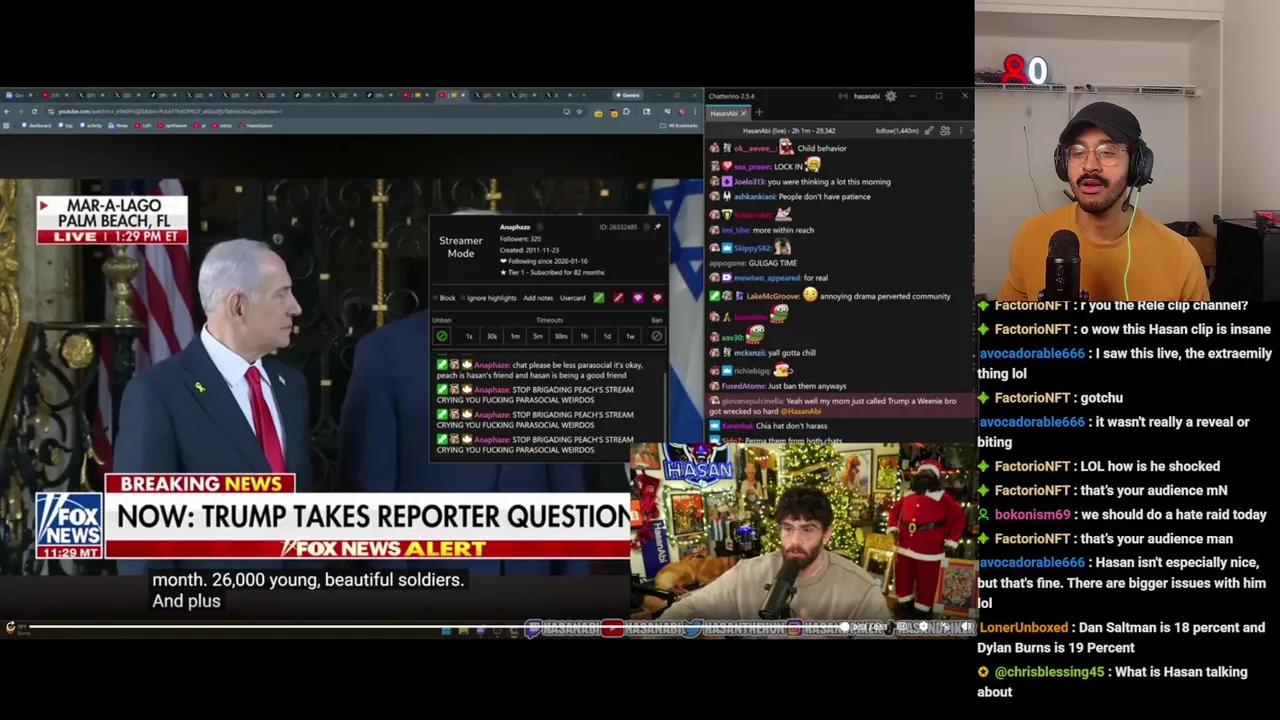1280x720 pixels.
Task: Replay the video from the player controls
Action: pos(10,627)
